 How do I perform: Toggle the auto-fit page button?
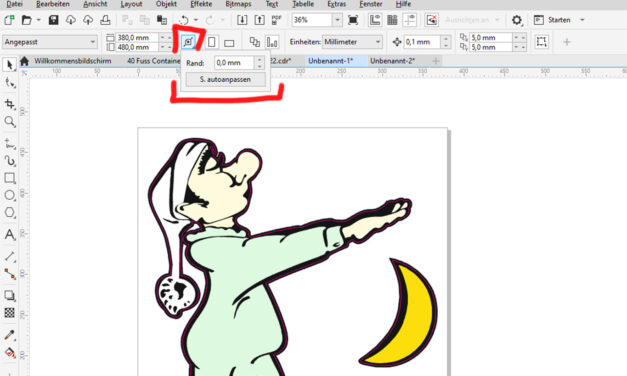tap(188, 42)
